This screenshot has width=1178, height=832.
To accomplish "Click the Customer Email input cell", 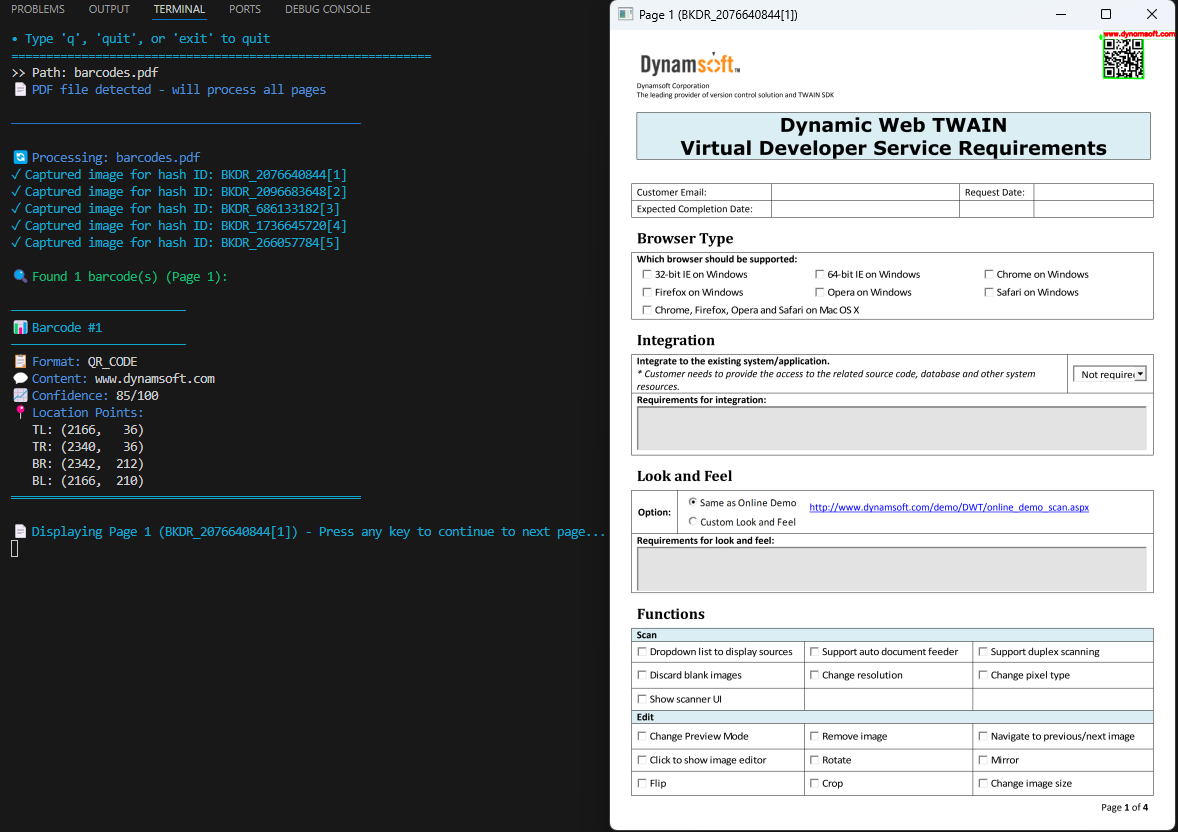I will (865, 192).
